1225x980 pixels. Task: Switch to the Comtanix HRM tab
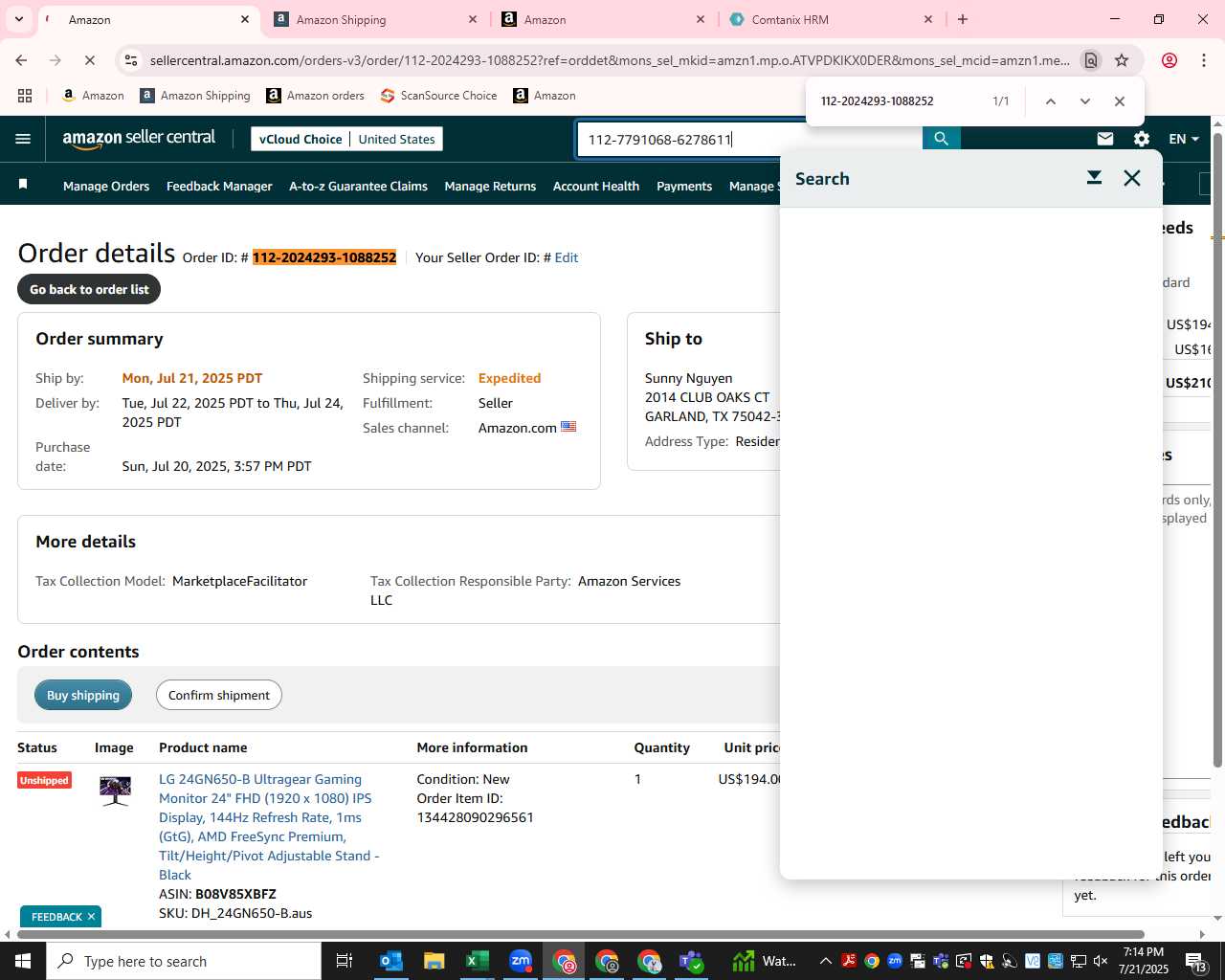829,19
